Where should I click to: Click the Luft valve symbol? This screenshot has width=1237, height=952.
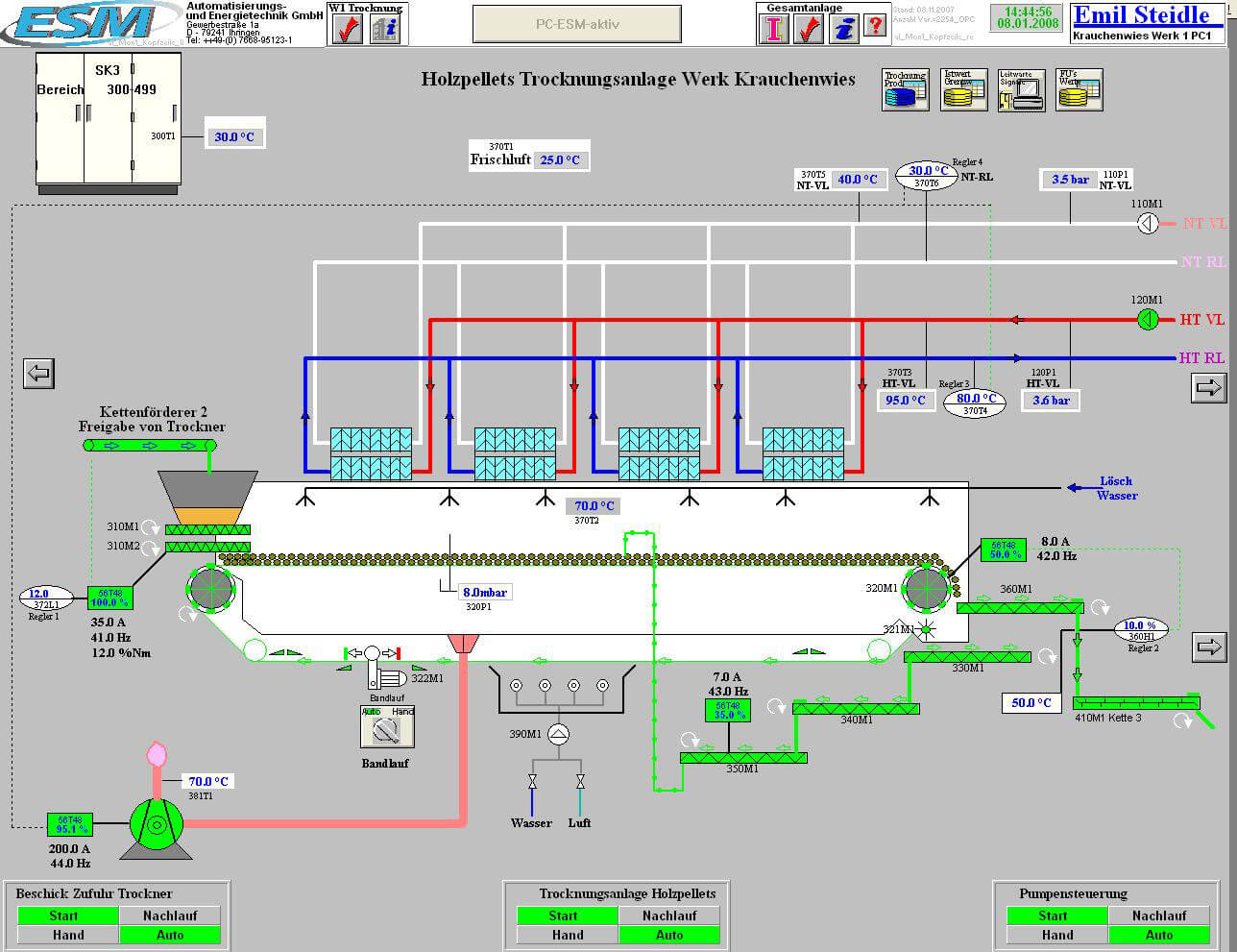[579, 783]
